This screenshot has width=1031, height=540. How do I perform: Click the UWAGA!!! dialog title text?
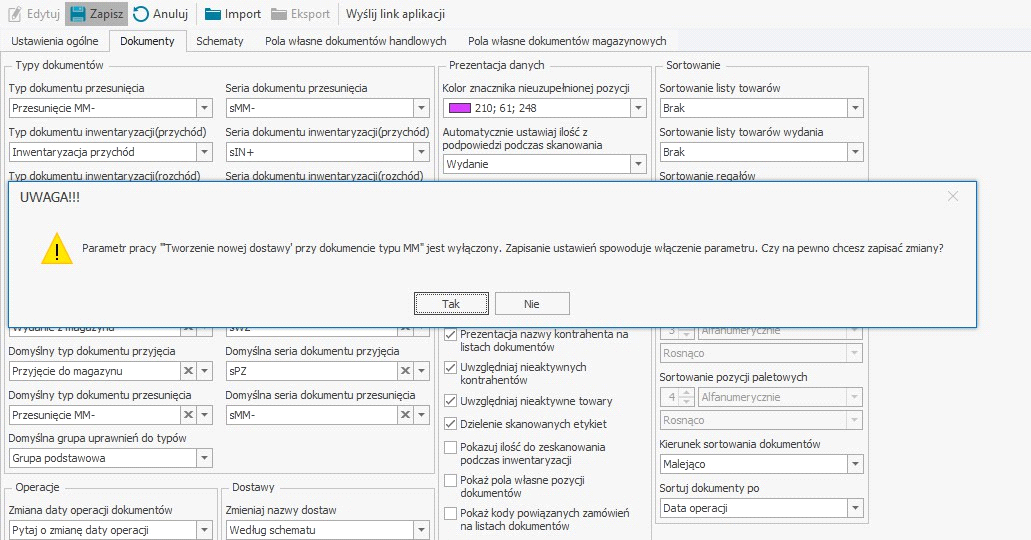[x=50, y=197]
